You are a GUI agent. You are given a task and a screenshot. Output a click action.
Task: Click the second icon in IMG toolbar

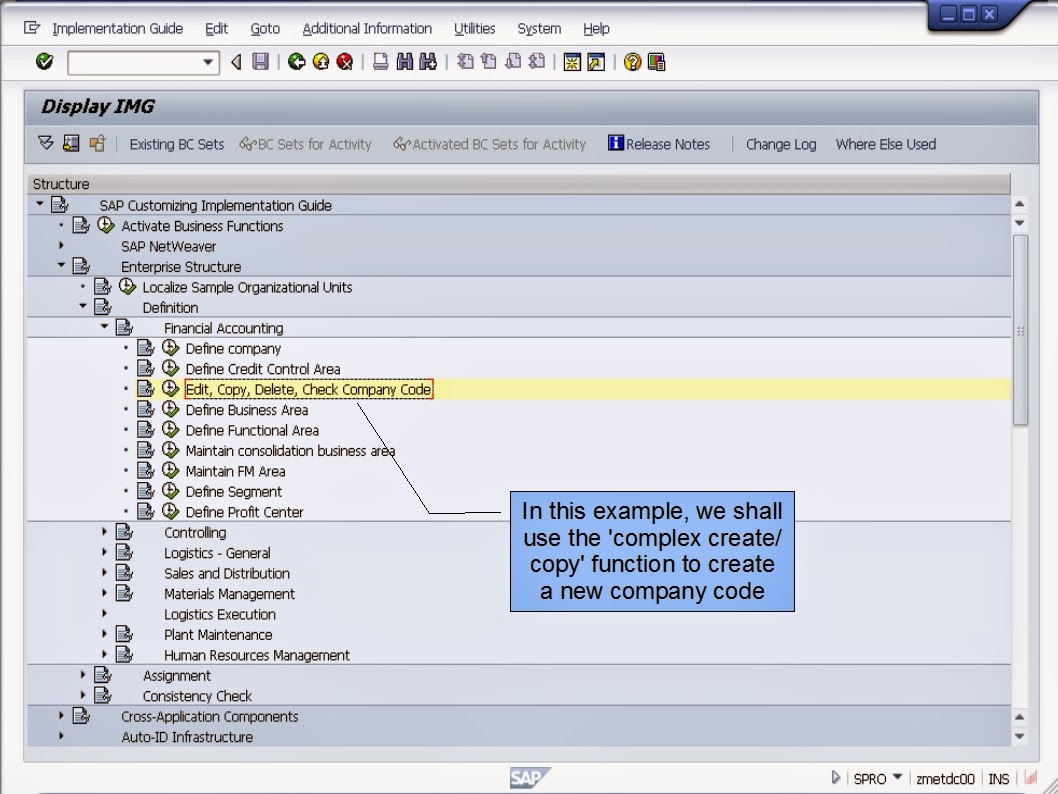[x=71, y=143]
